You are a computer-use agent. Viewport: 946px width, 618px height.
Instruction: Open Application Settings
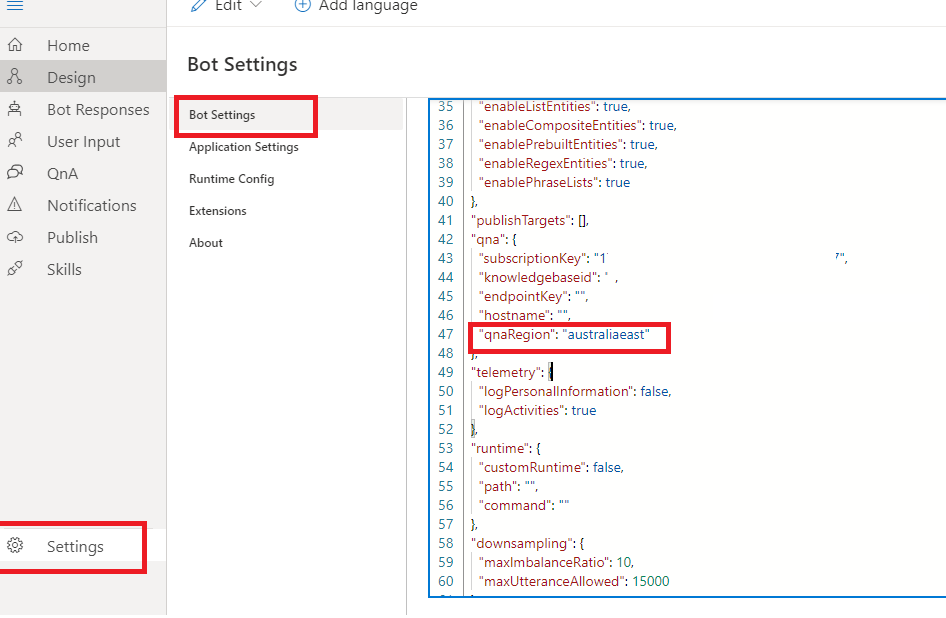(243, 147)
